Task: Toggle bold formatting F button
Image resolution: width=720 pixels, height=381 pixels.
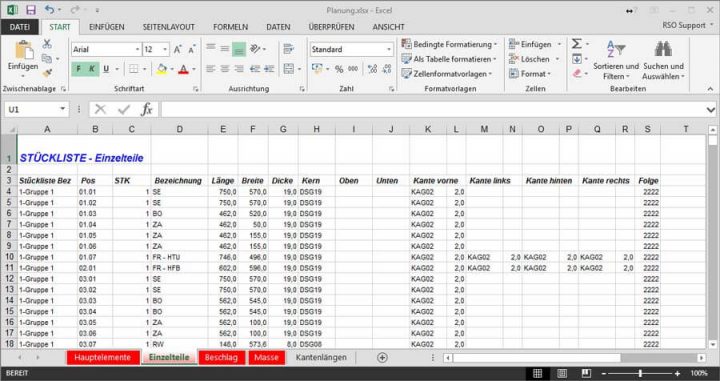Action: pos(79,69)
